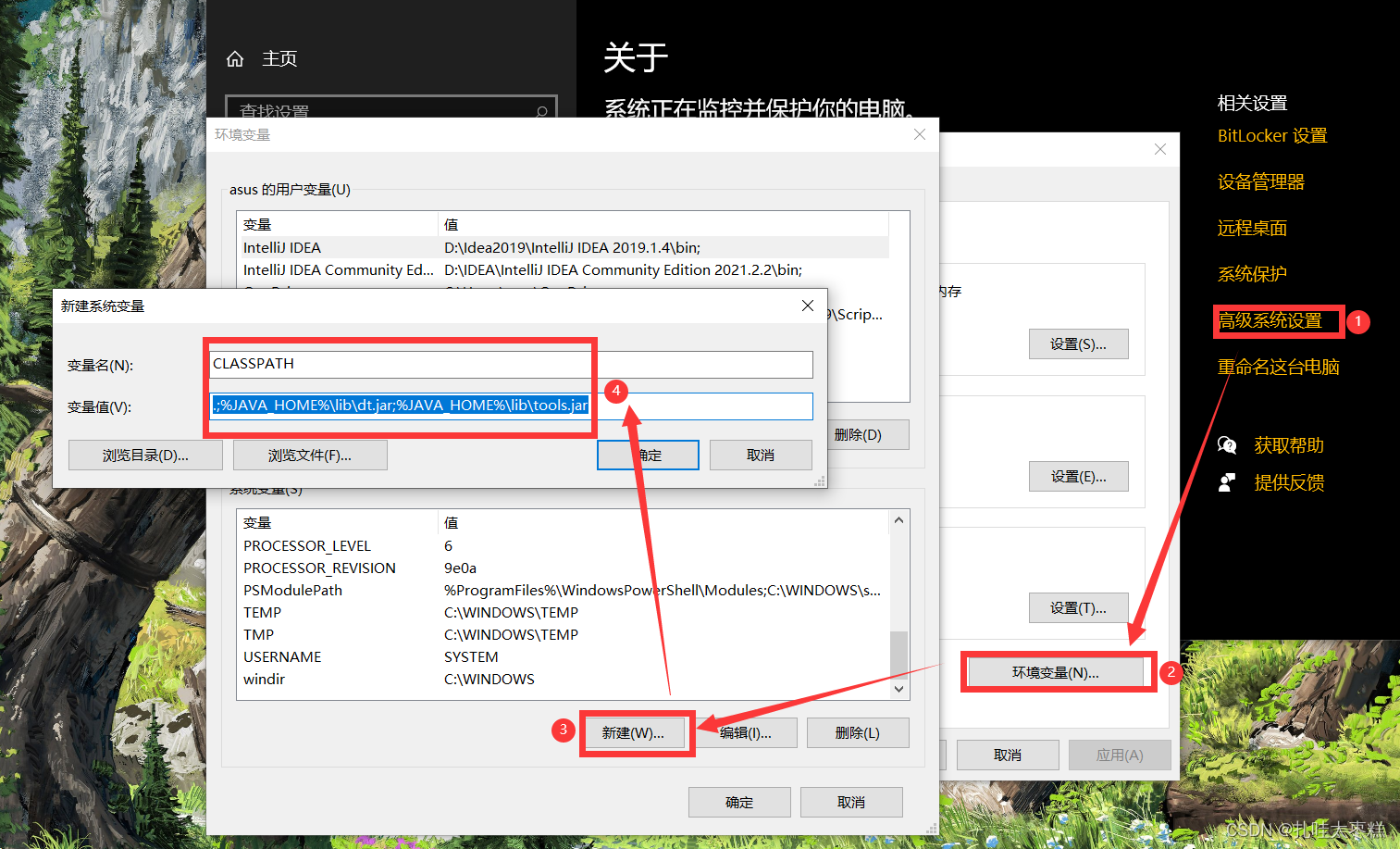
Task: Click 重命名这台电脑 link
Action: [1279, 367]
